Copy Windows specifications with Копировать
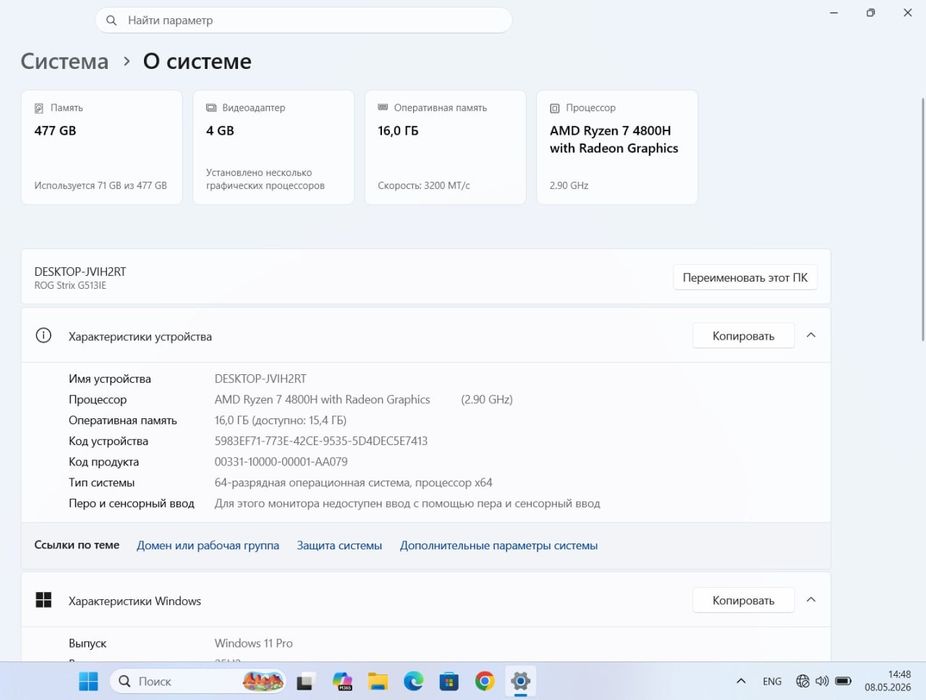The image size is (926, 700). coord(743,600)
